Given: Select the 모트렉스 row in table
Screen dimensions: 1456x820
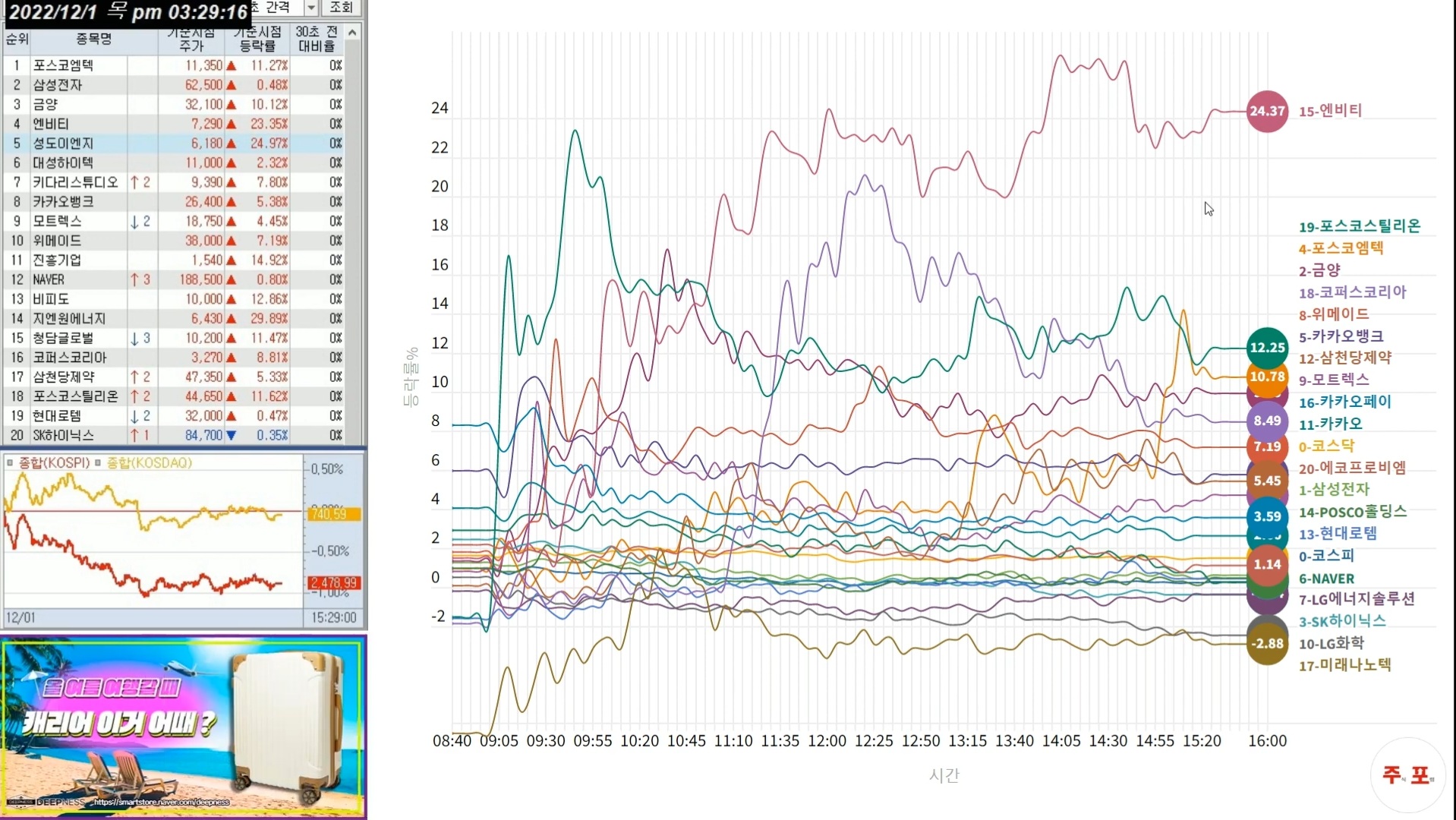Looking at the screenshot, I should tap(174, 221).
